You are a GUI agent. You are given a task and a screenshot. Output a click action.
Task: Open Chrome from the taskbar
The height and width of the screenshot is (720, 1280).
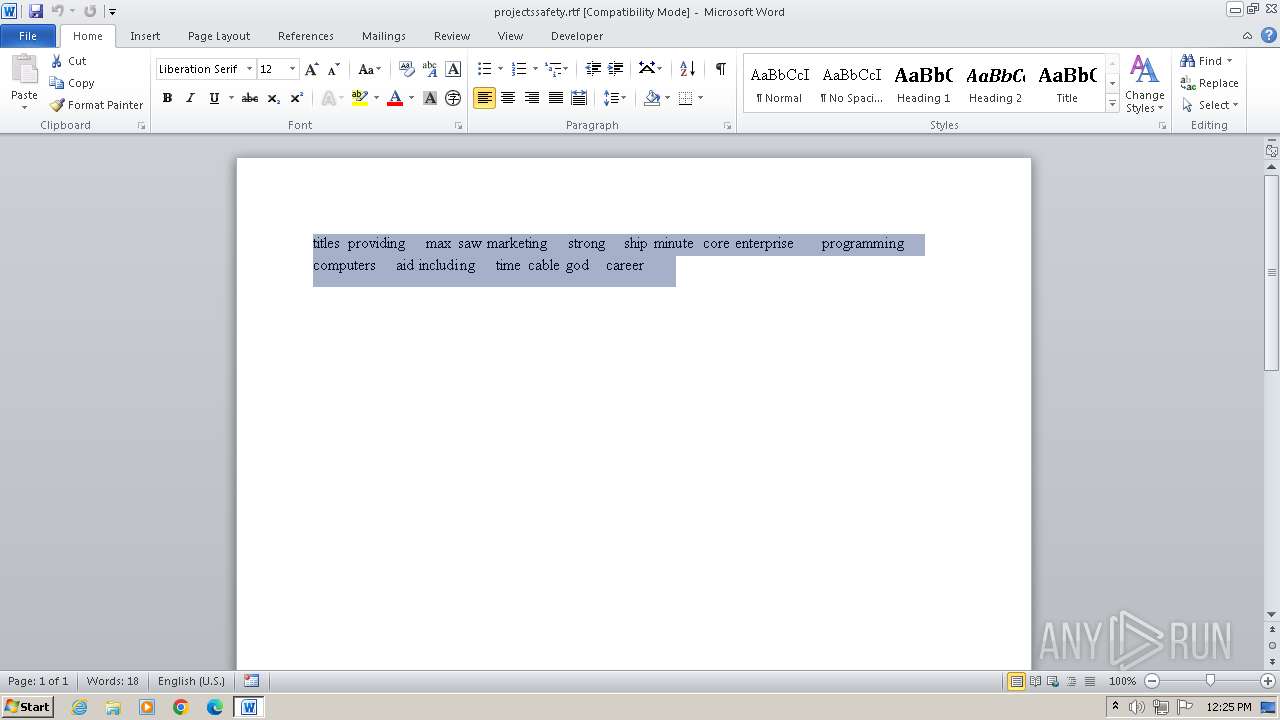(181, 707)
